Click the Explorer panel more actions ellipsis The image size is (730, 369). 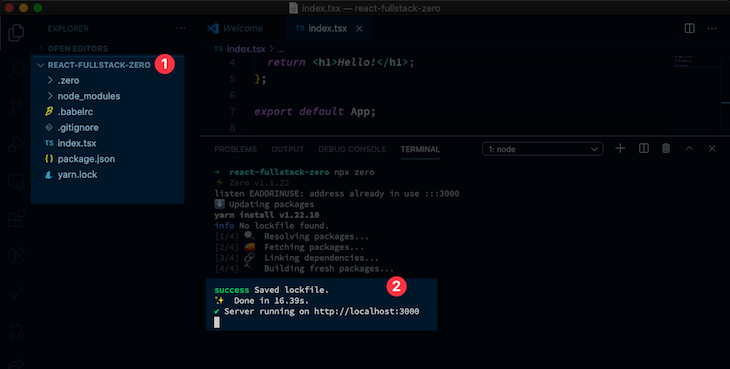[180, 28]
